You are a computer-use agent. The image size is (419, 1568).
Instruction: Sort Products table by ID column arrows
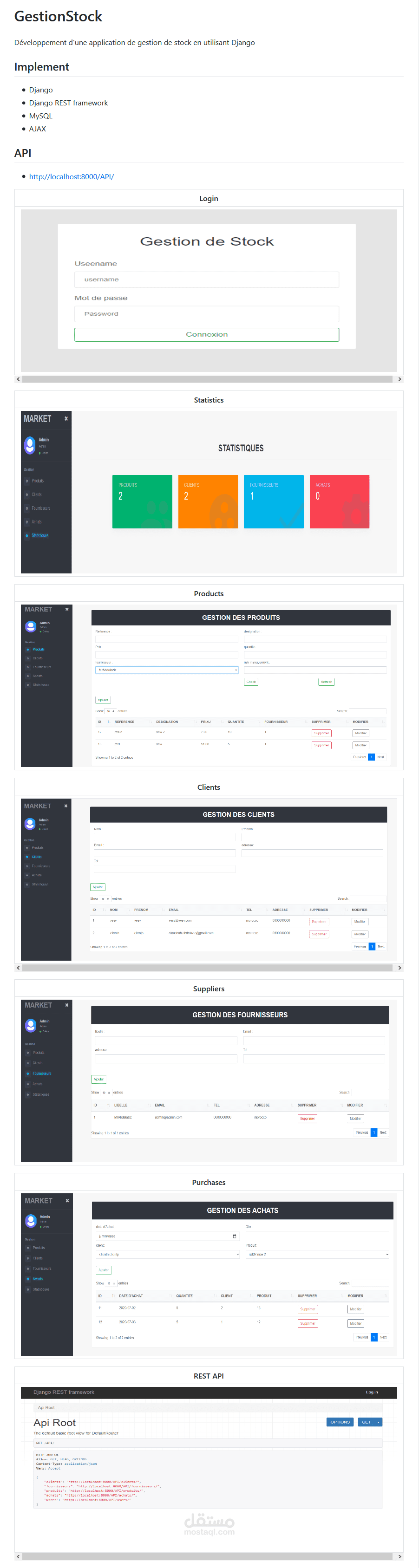108,722
